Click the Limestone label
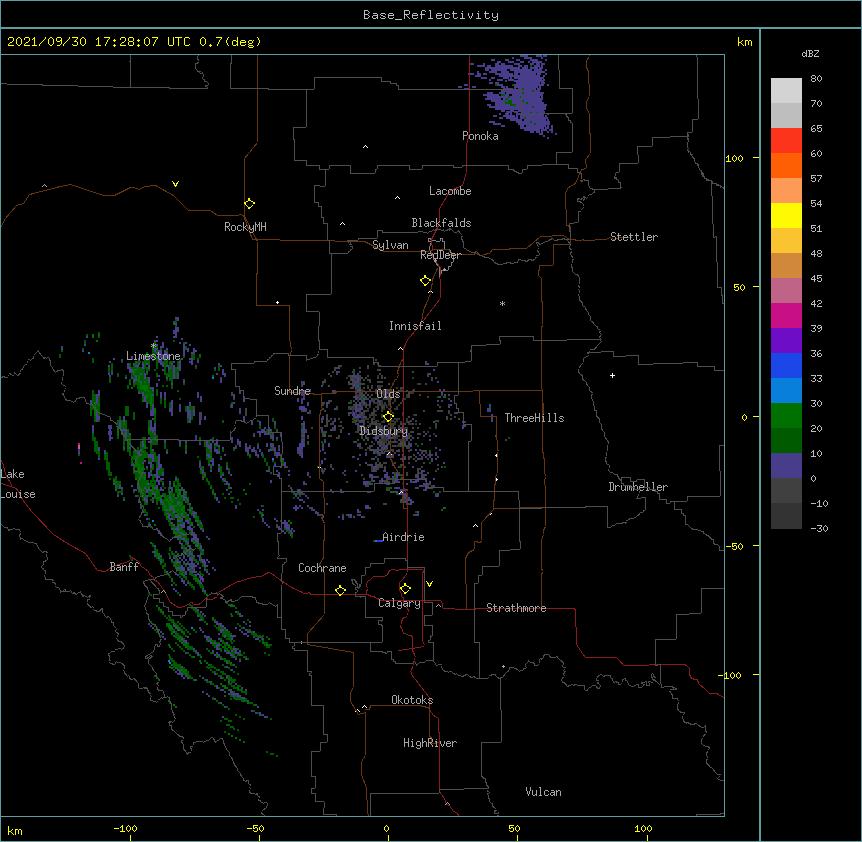 click(153, 356)
